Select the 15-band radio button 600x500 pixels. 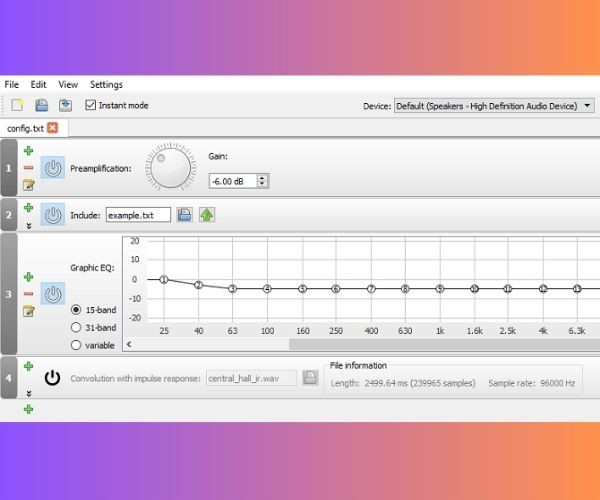76,309
